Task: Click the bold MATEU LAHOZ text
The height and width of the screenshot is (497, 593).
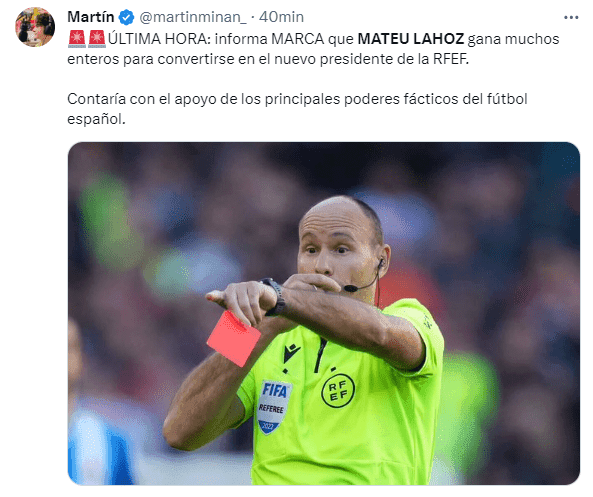Action: [x=411, y=39]
